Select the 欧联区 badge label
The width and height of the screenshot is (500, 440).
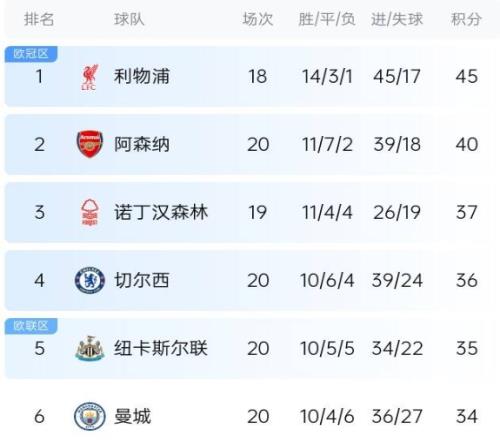pos(31,326)
